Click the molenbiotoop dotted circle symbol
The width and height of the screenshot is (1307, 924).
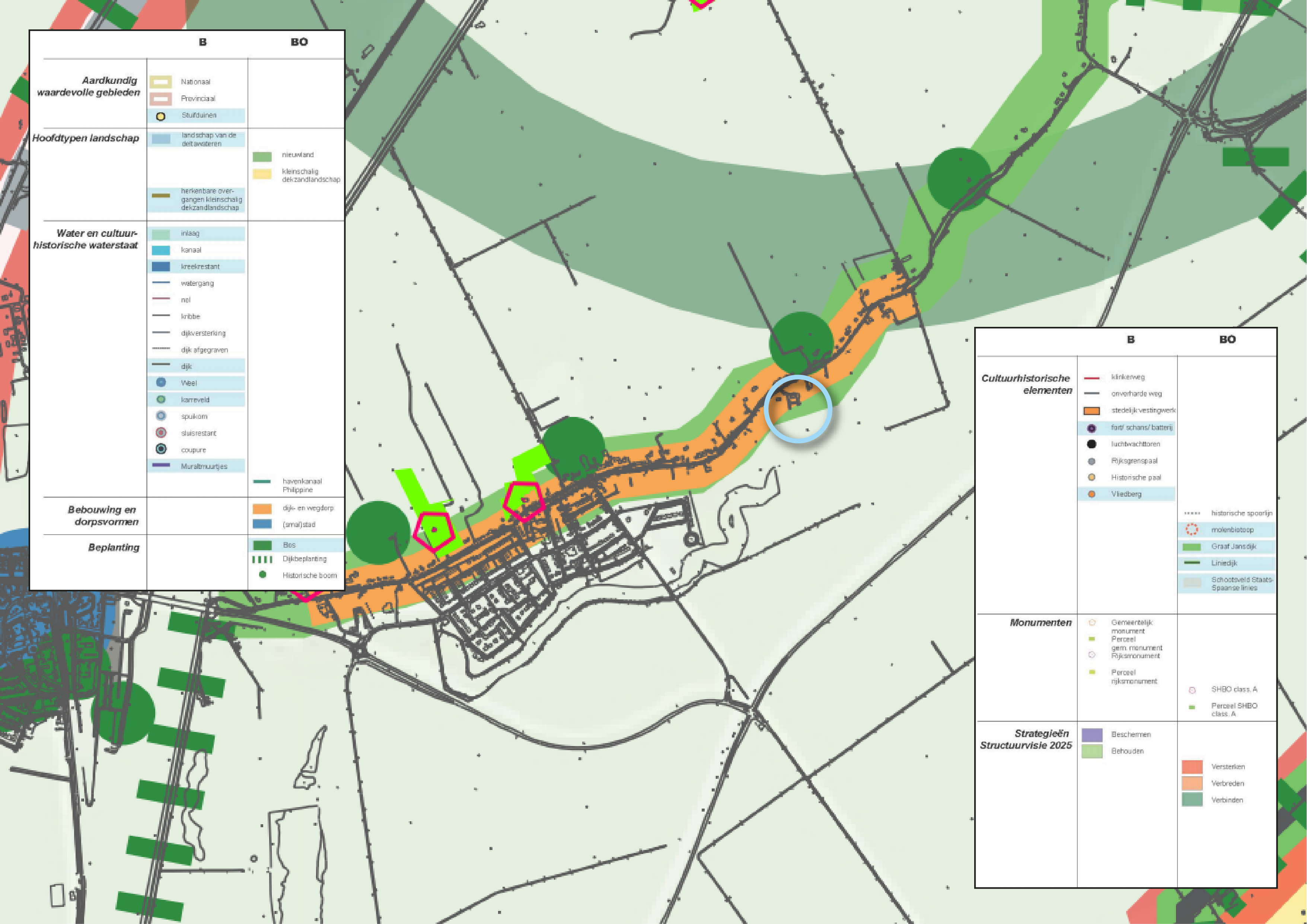1192,529
